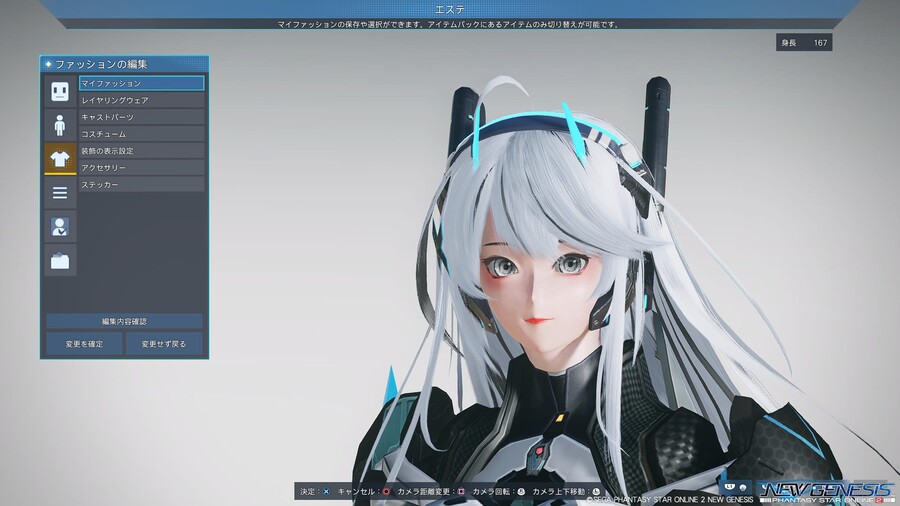Click the ファッションの編集 panel header
Viewport: 900px width, 506px height.
pyautogui.click(x=124, y=64)
